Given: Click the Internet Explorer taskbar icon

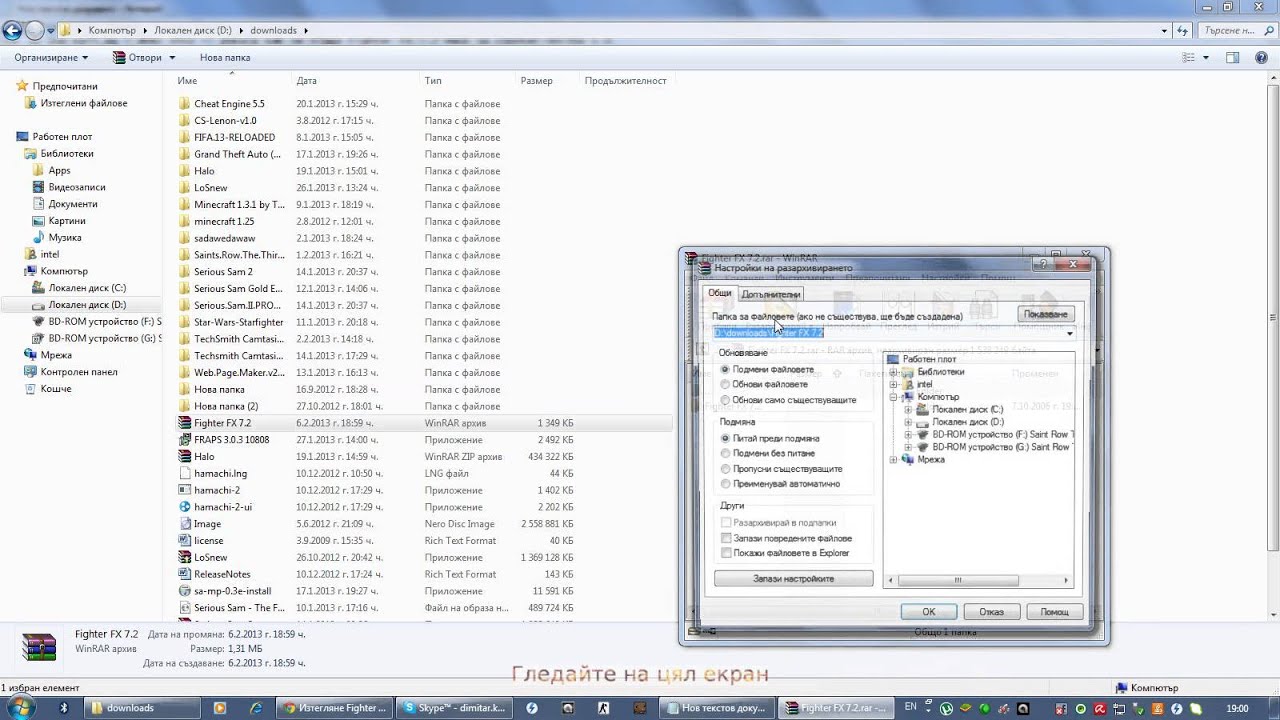Looking at the screenshot, I should (x=256, y=708).
